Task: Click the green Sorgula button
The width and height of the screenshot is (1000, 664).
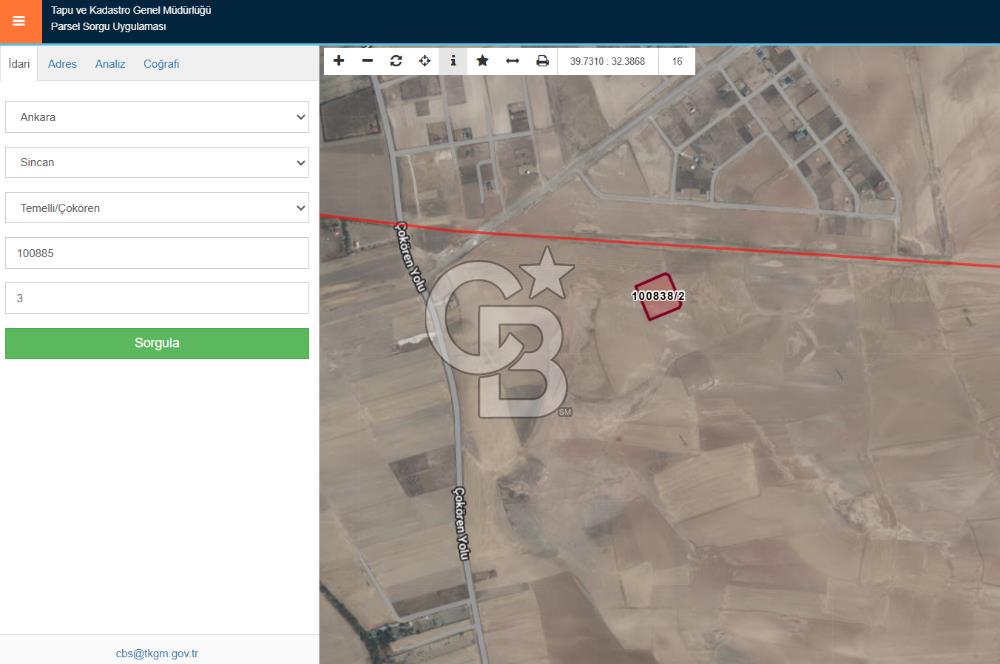Action: (157, 343)
